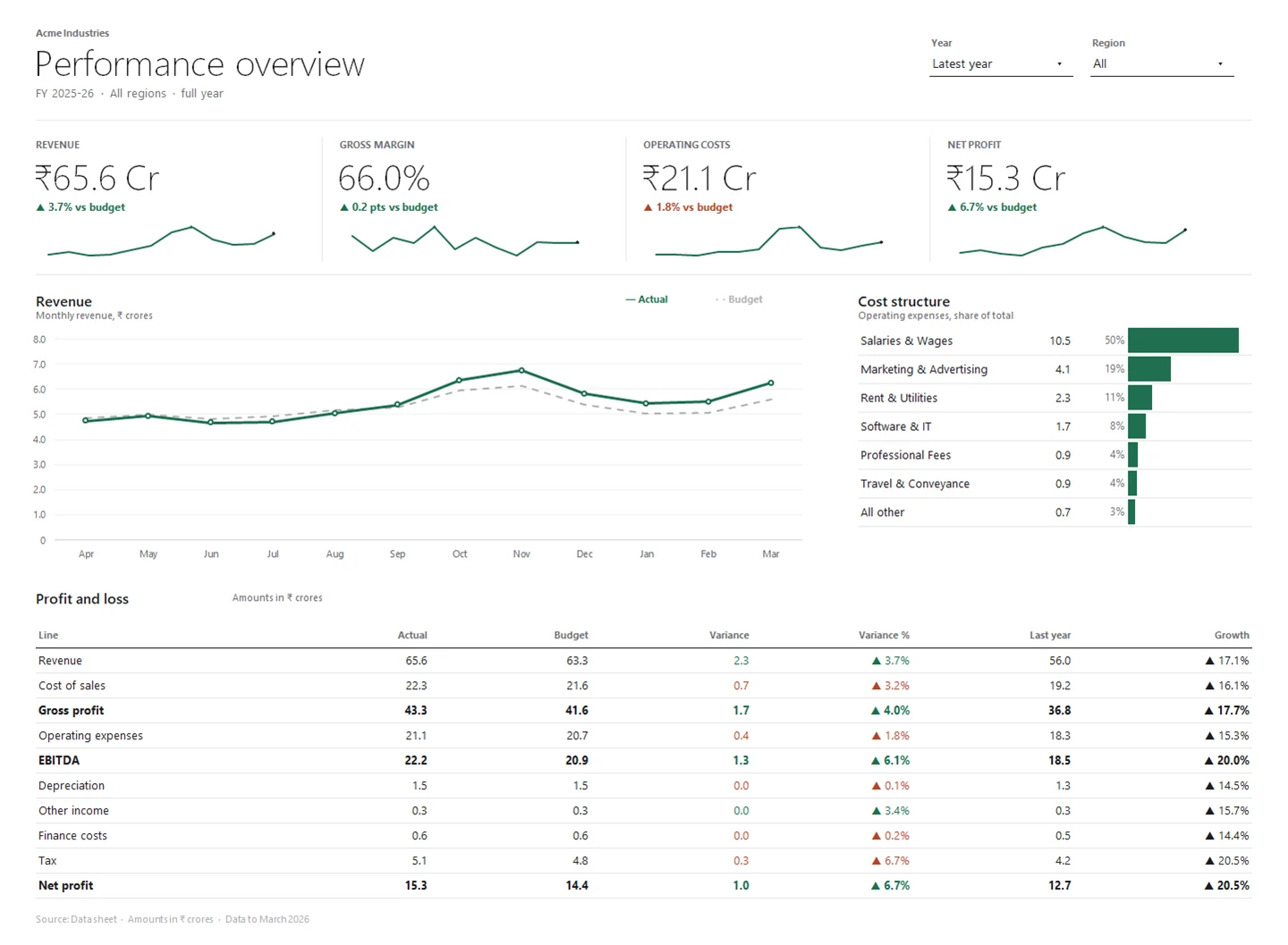Screen dimensions: 1288x945
Task: Open the Year dropdown showing Latest year
Action: coord(1001,64)
